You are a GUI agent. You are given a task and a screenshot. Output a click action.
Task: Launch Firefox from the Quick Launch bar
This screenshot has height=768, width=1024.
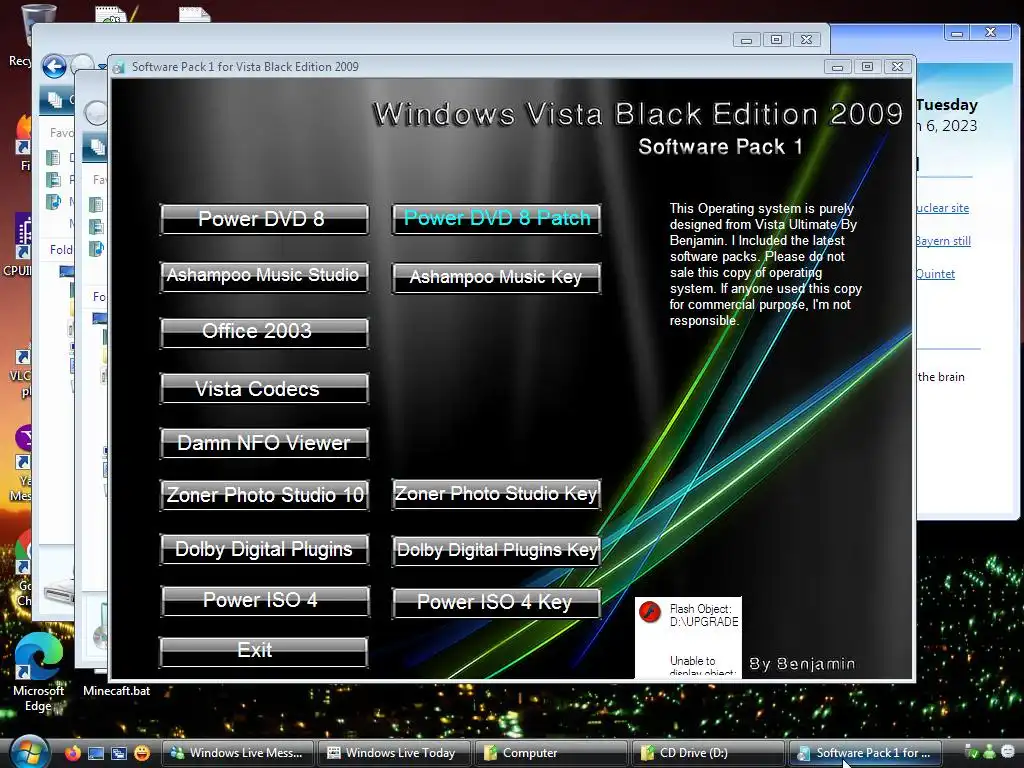[72, 753]
